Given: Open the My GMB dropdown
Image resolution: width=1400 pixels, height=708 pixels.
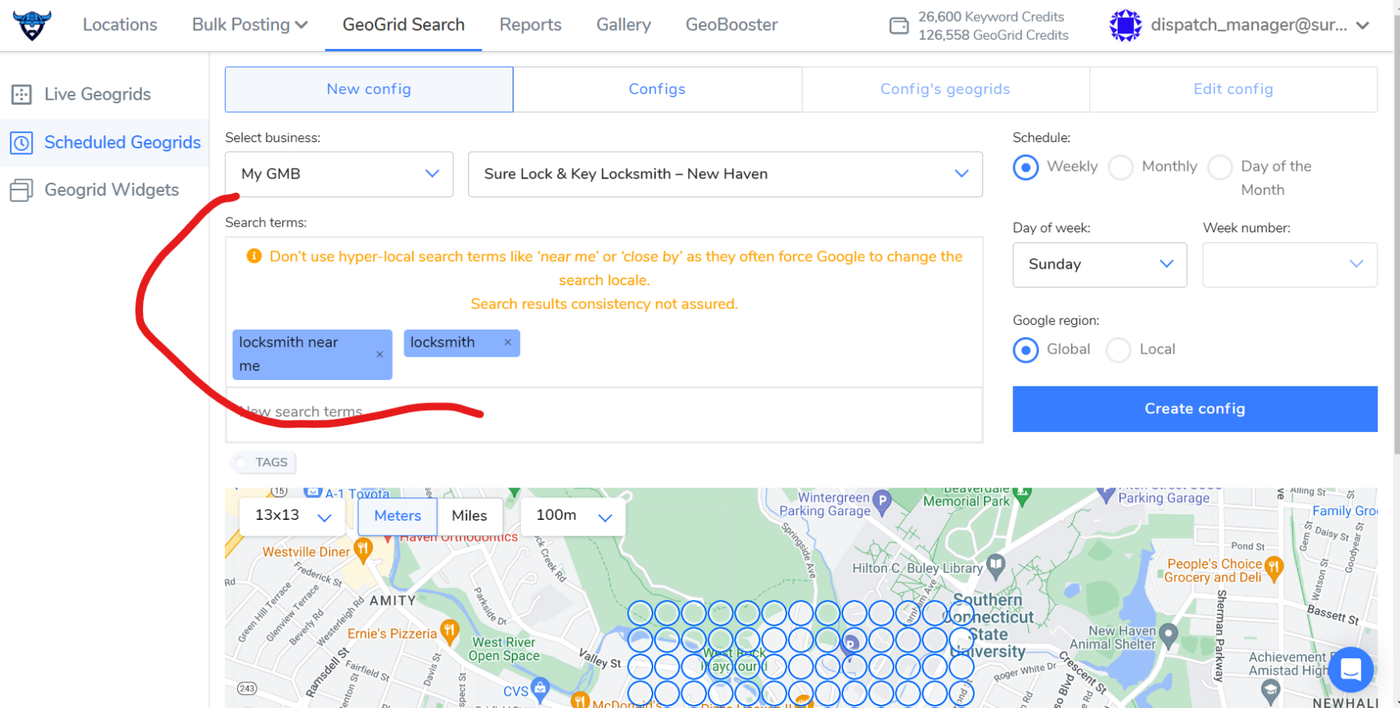Looking at the screenshot, I should (x=339, y=174).
